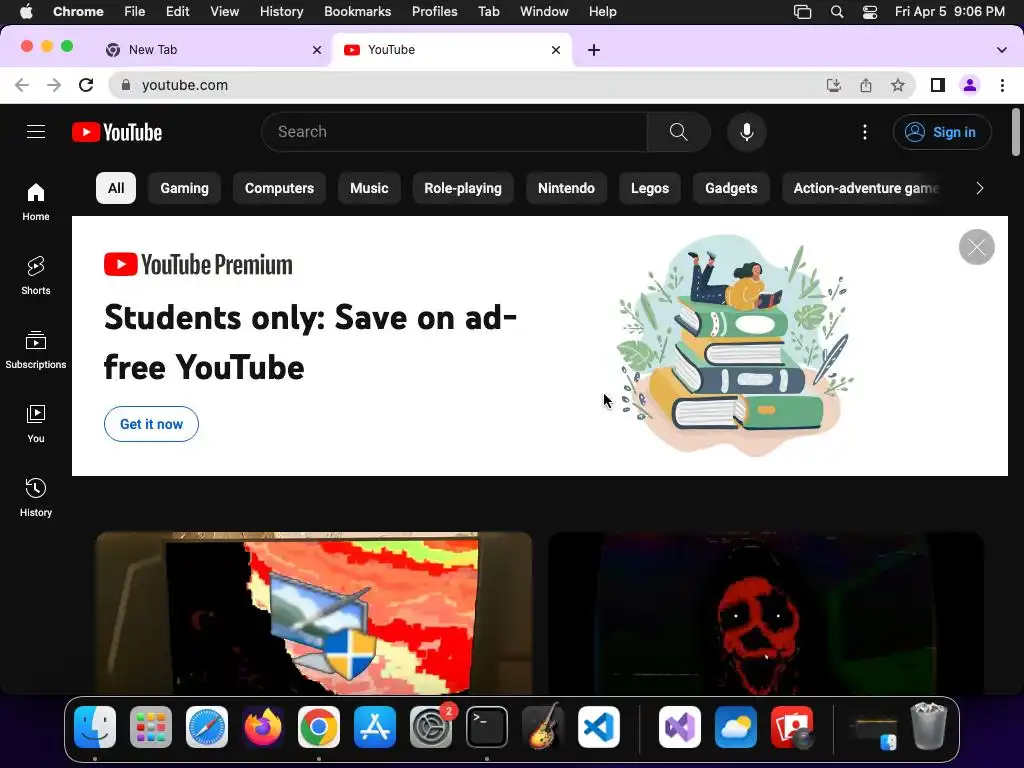Start voice search with microphone

pos(746,132)
